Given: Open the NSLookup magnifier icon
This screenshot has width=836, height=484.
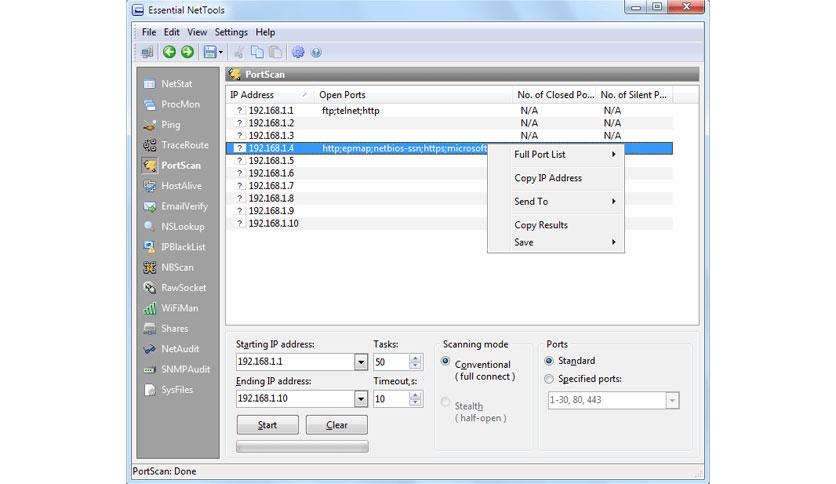Looking at the screenshot, I should point(150,227).
